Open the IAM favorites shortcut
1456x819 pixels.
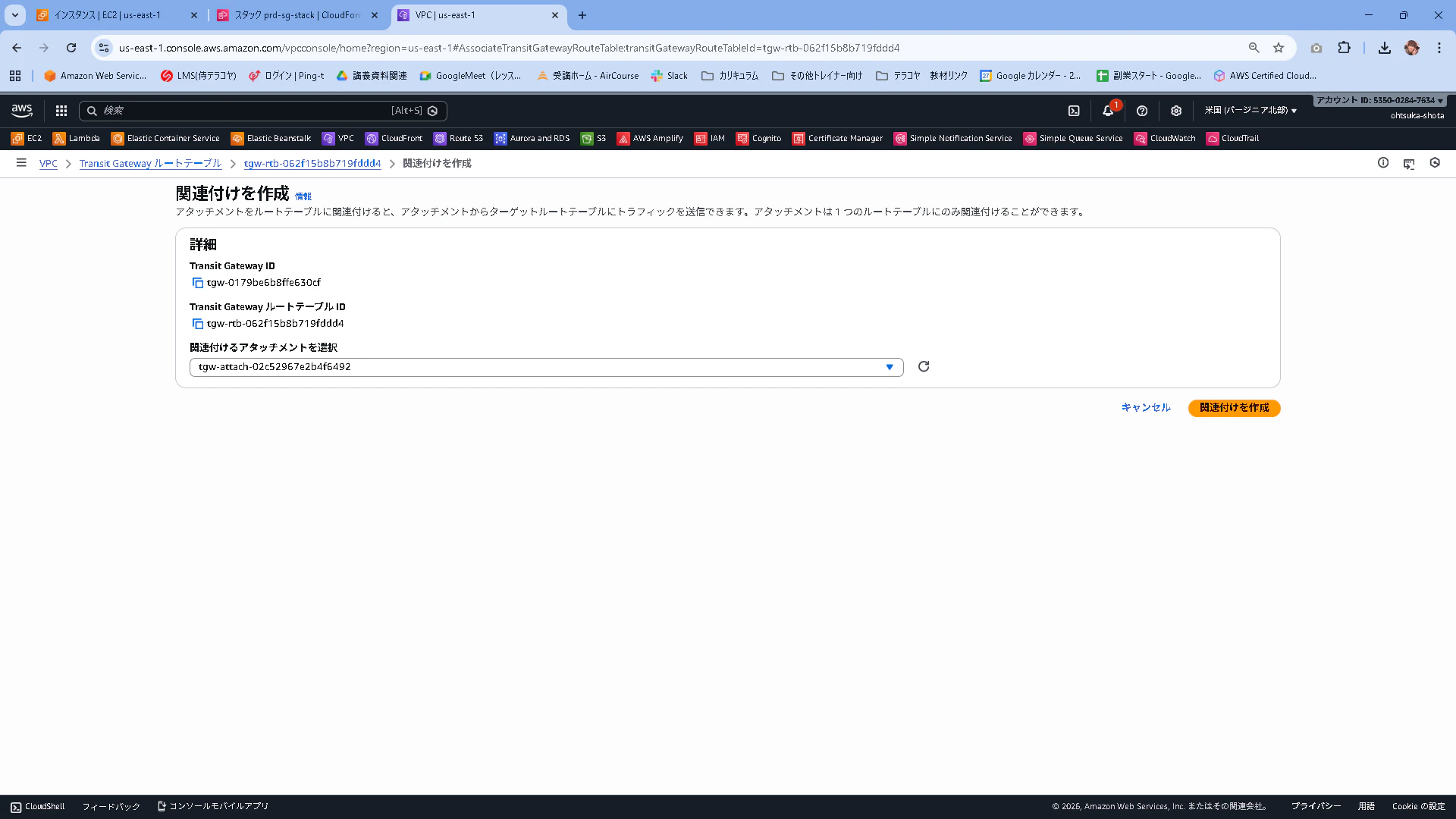pyautogui.click(x=710, y=139)
